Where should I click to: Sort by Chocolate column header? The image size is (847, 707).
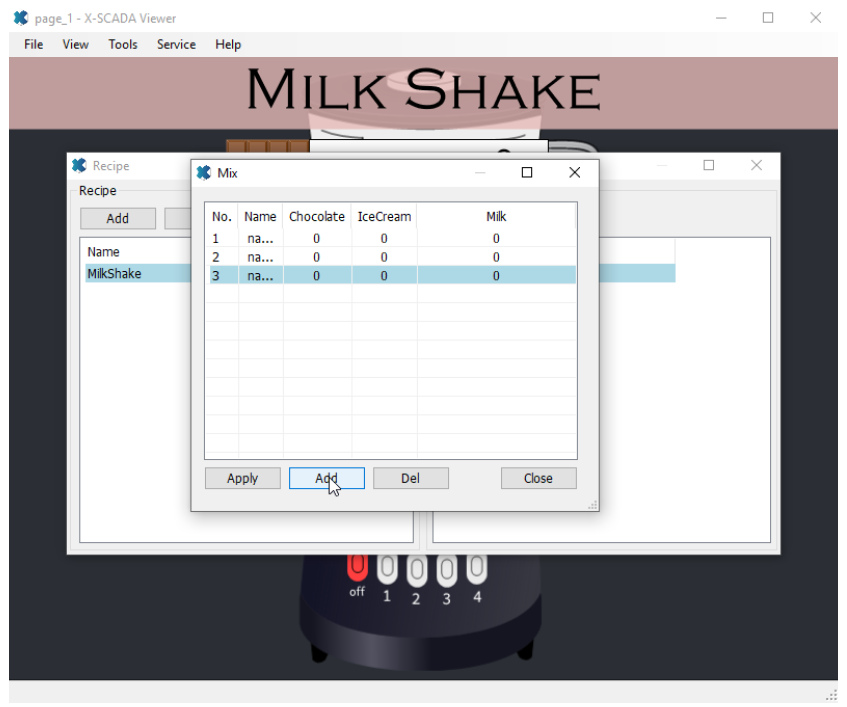(317, 217)
